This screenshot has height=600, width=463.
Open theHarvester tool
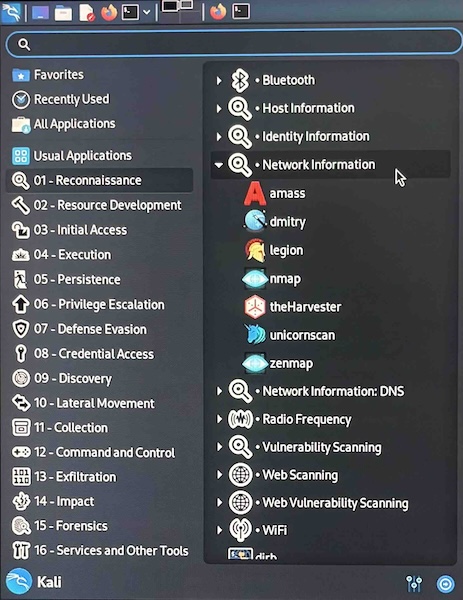pos(292,307)
